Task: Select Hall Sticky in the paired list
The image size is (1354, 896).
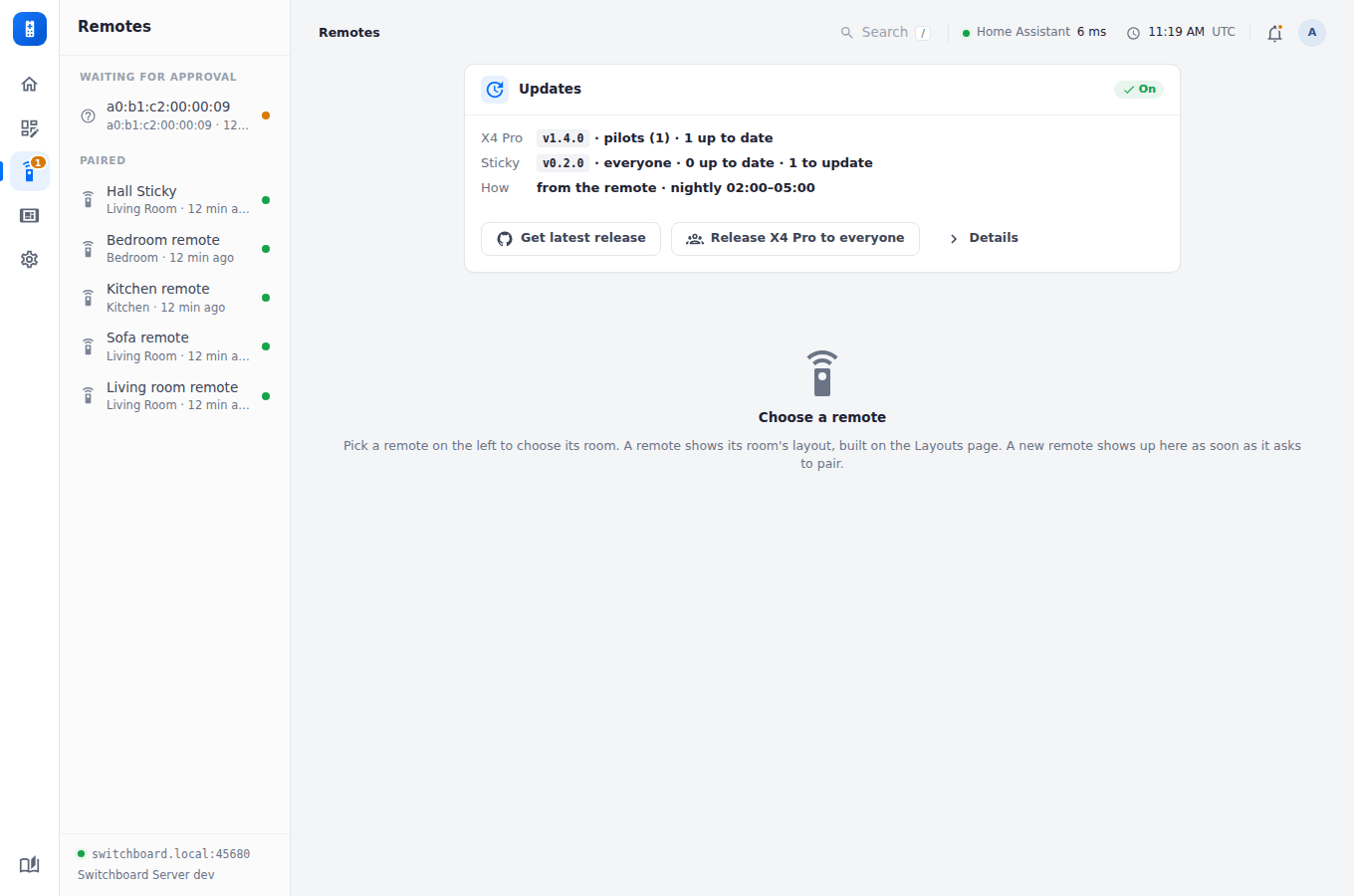Action: point(175,200)
